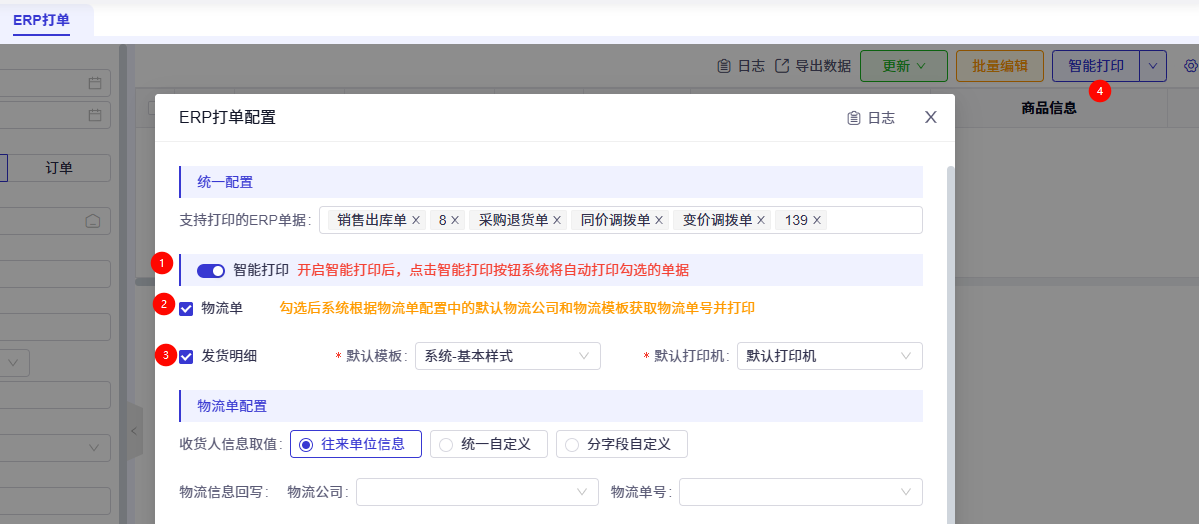Switch to the ERP打单 tab

(x=41, y=20)
